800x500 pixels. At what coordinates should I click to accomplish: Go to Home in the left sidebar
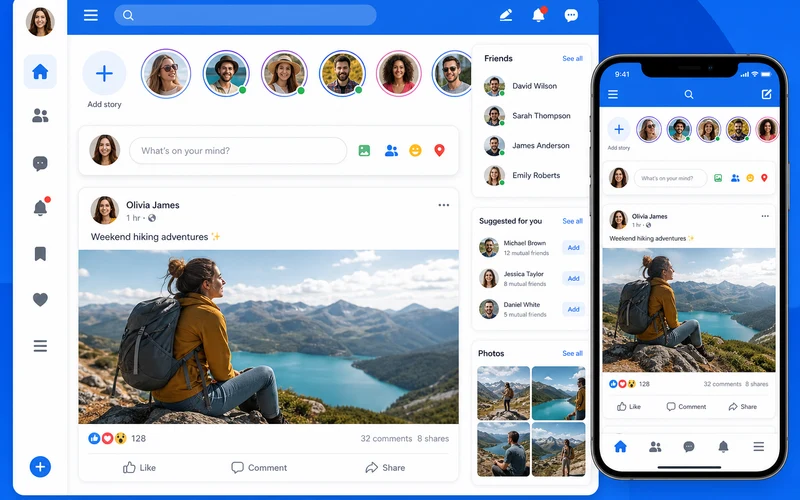(x=40, y=72)
